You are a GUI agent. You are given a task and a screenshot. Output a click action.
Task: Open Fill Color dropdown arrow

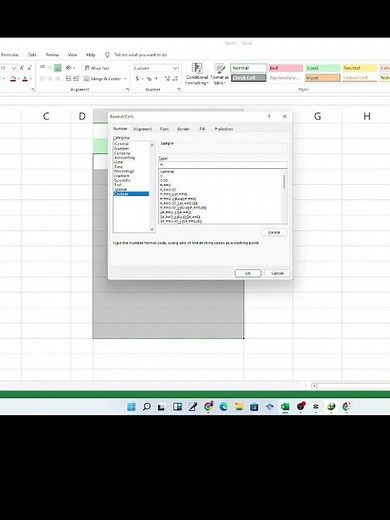[18, 79]
